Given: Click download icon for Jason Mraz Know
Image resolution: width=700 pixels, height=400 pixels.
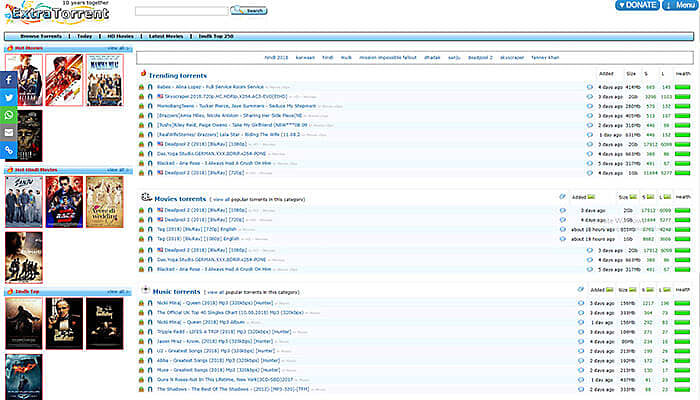Looking at the screenshot, I should pos(142,341).
